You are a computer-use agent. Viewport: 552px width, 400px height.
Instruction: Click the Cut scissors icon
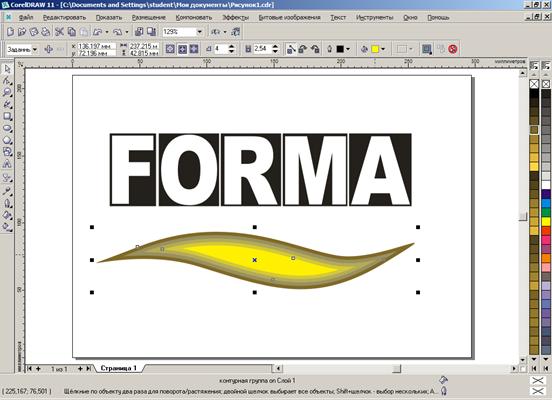(59, 32)
